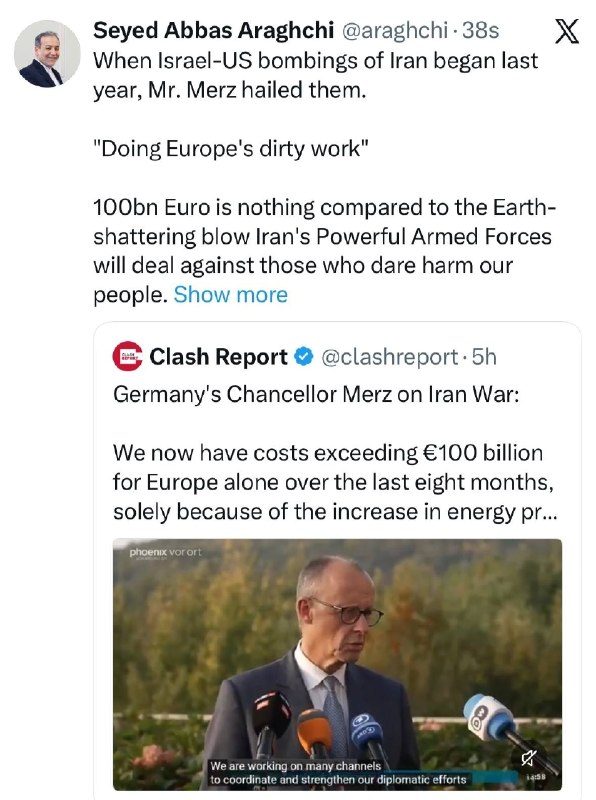The height and width of the screenshot is (800, 596).
Task: Click the phoenix vor ort watermark
Action: tap(165, 553)
